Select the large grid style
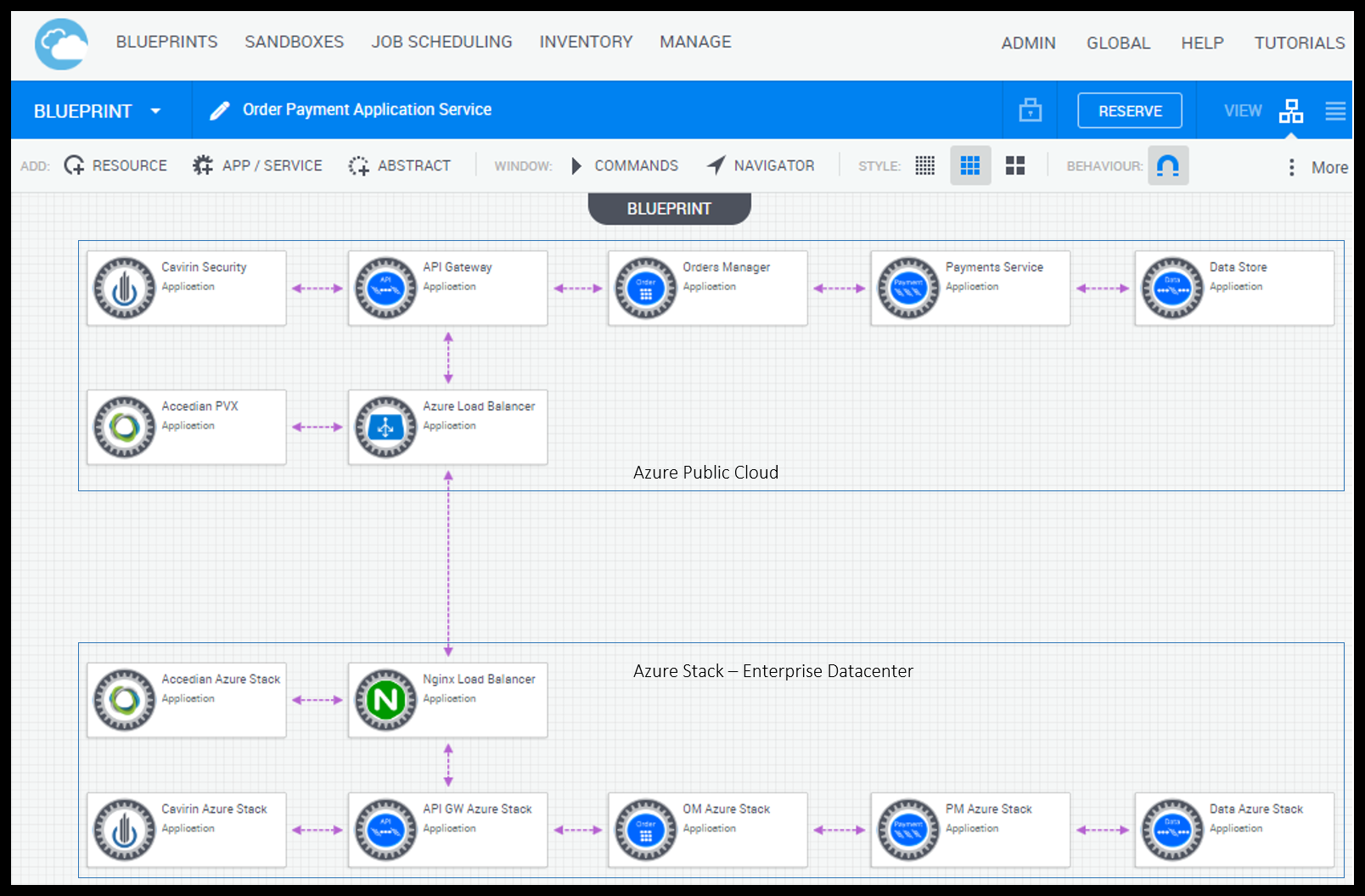 tap(1015, 165)
